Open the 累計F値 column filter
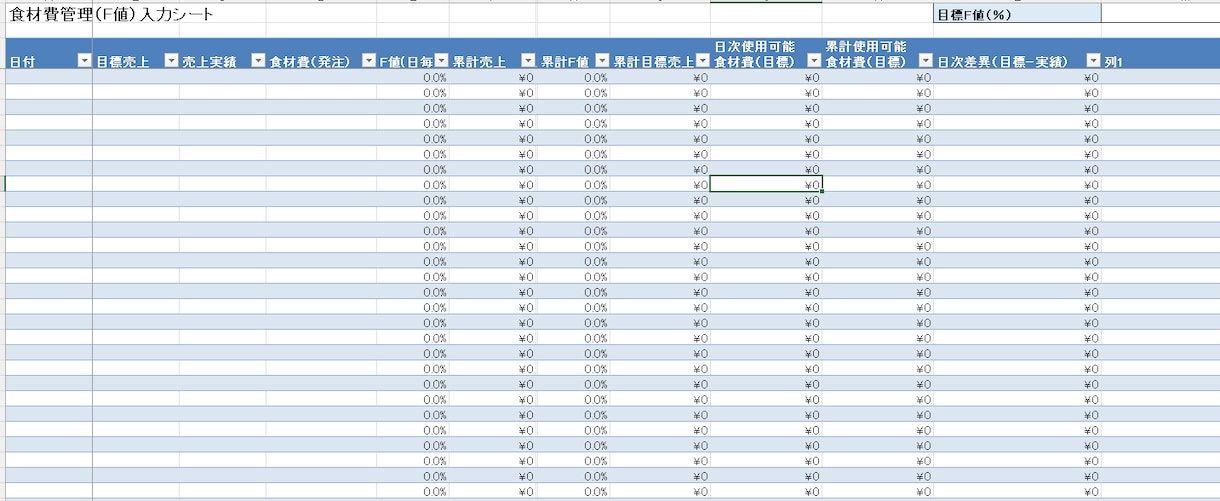This screenshot has height=501, width=1220. point(602,62)
